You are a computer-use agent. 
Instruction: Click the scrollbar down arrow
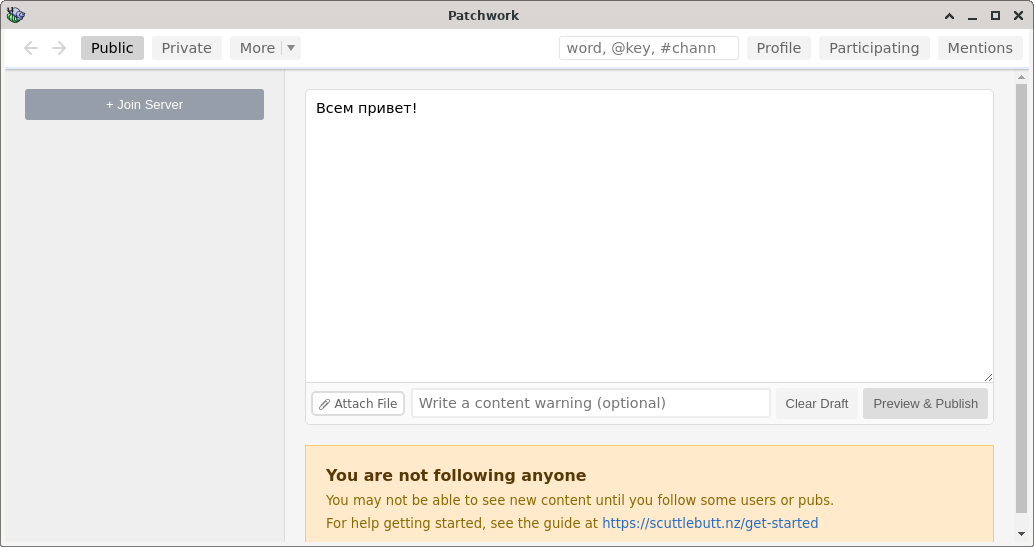[1019, 533]
